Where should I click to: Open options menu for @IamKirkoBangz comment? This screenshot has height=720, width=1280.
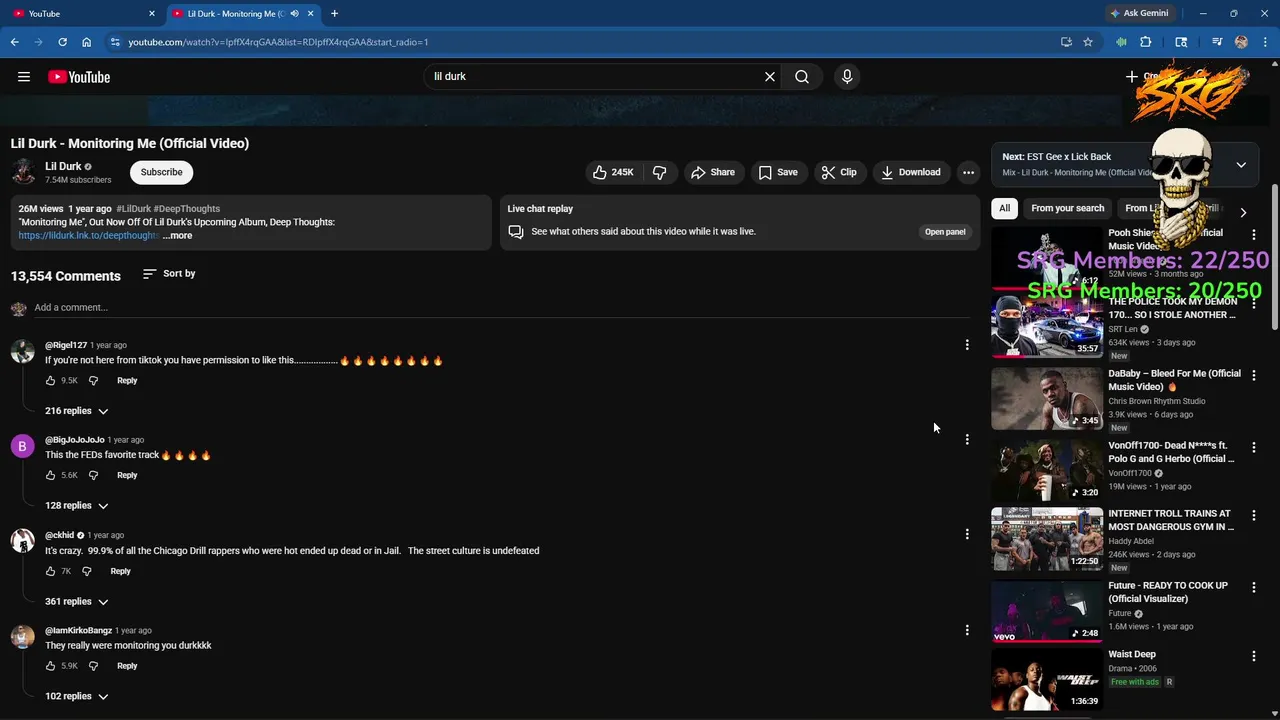coord(967,630)
